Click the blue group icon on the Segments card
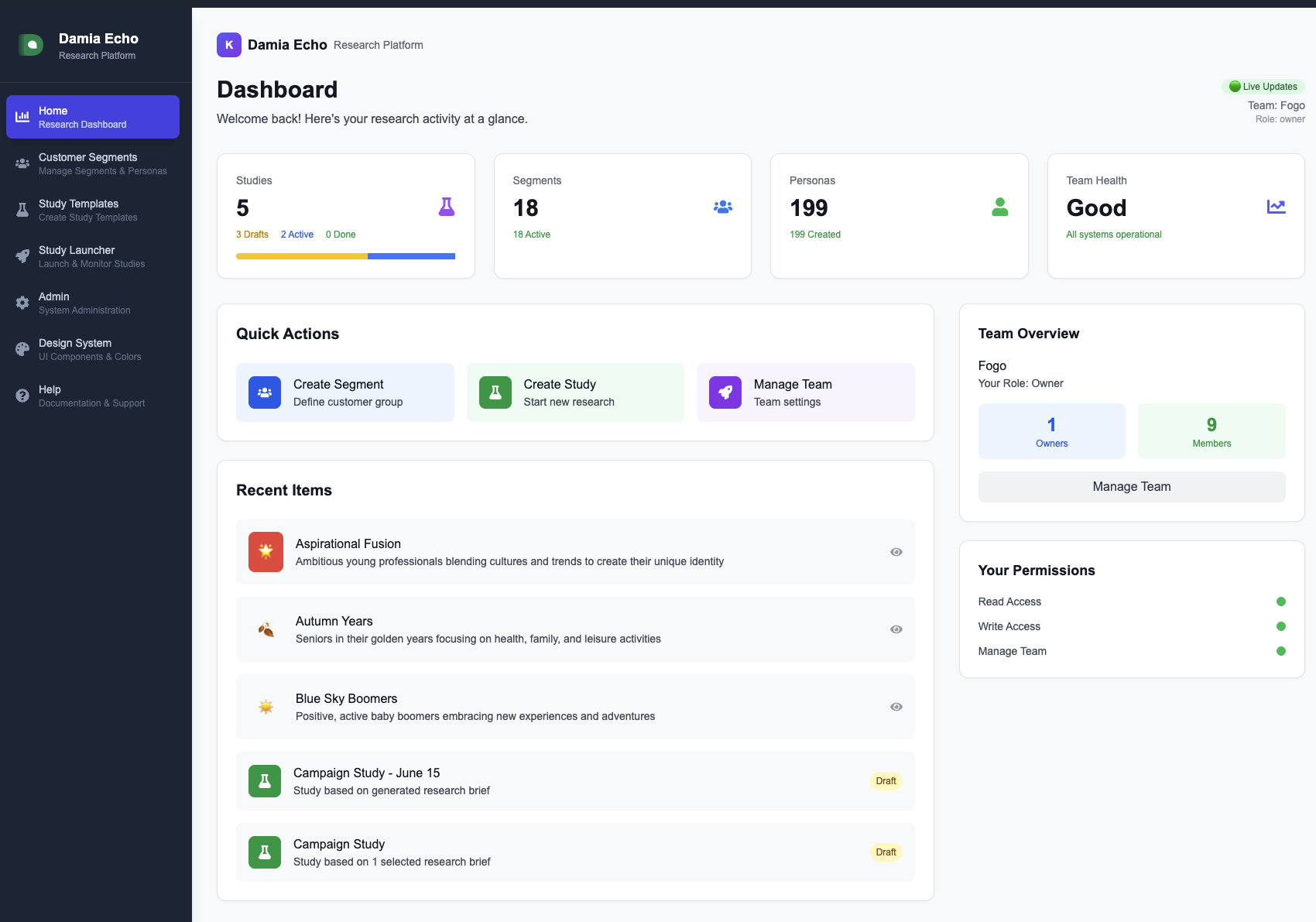The image size is (1316, 922). point(723,207)
